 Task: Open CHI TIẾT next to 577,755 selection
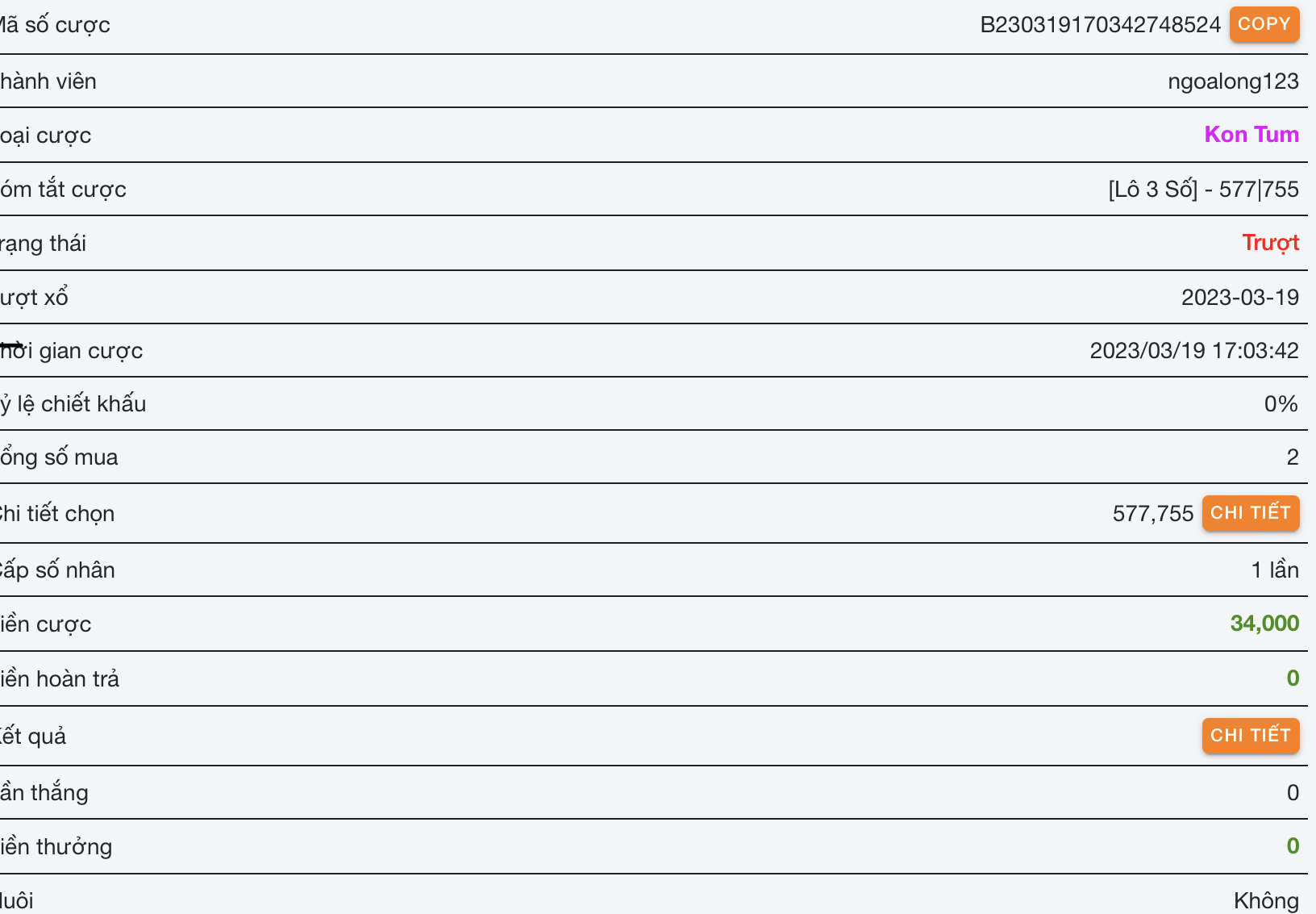click(x=1250, y=513)
